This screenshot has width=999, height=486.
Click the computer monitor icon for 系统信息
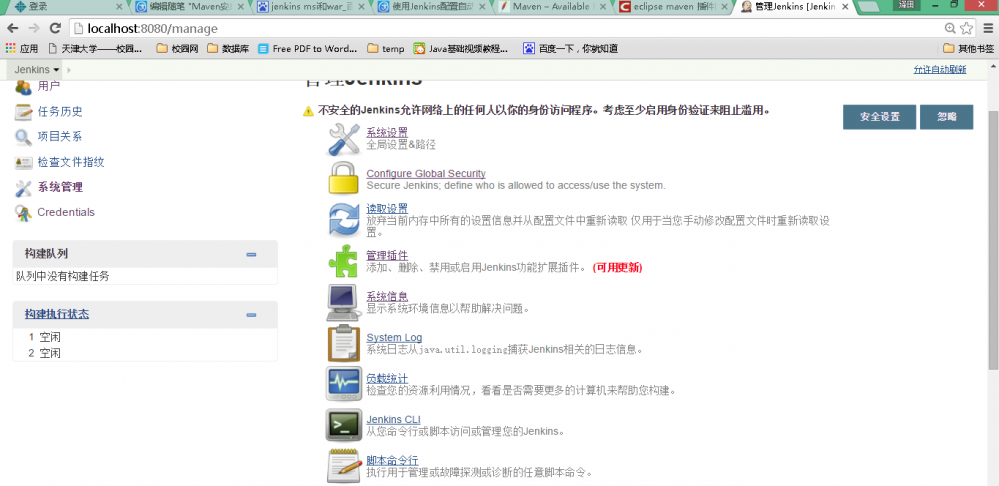click(x=343, y=303)
